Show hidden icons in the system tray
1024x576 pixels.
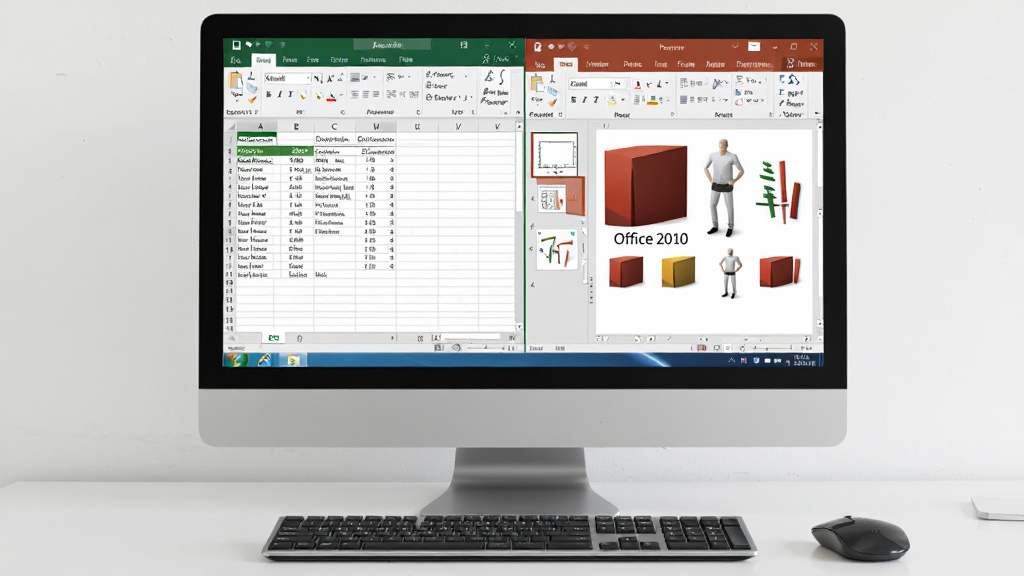731,360
